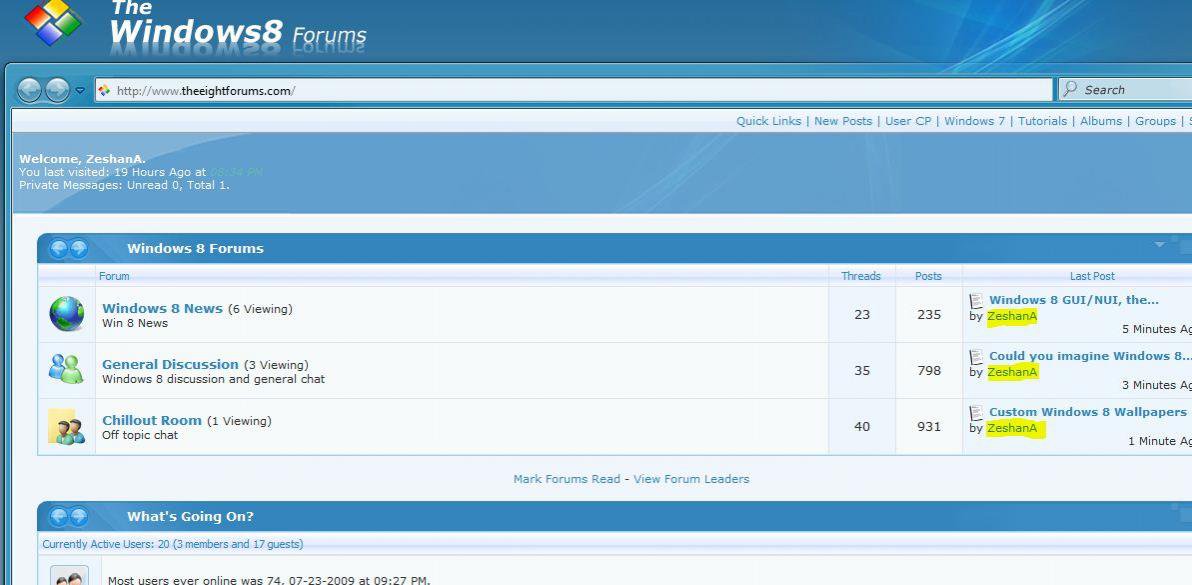Click Mark Forums Read
Viewport: 1192px width, 585px height.
coord(567,479)
